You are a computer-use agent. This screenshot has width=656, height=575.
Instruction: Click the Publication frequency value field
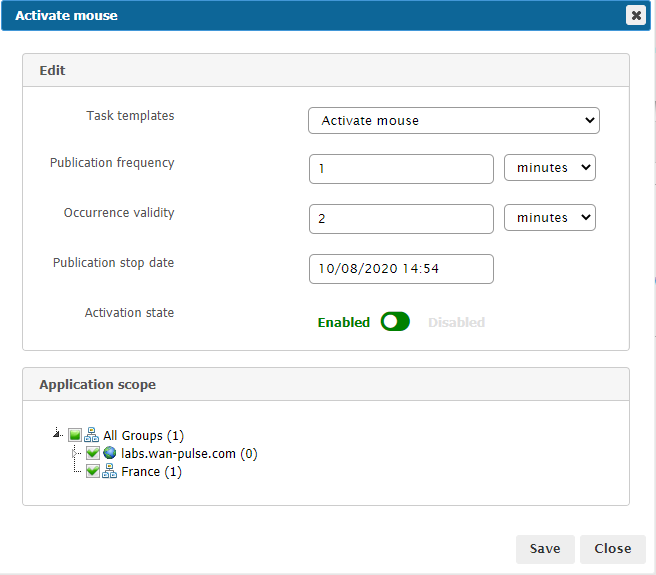coord(401,169)
